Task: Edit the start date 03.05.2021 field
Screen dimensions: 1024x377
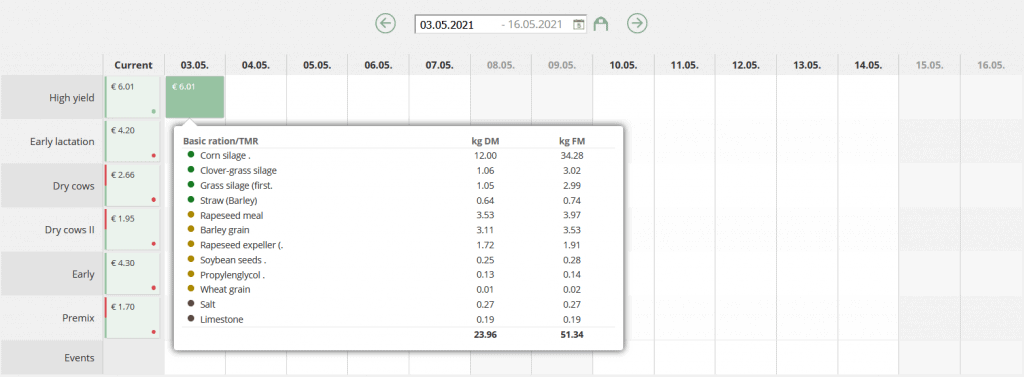Action: 457,25
